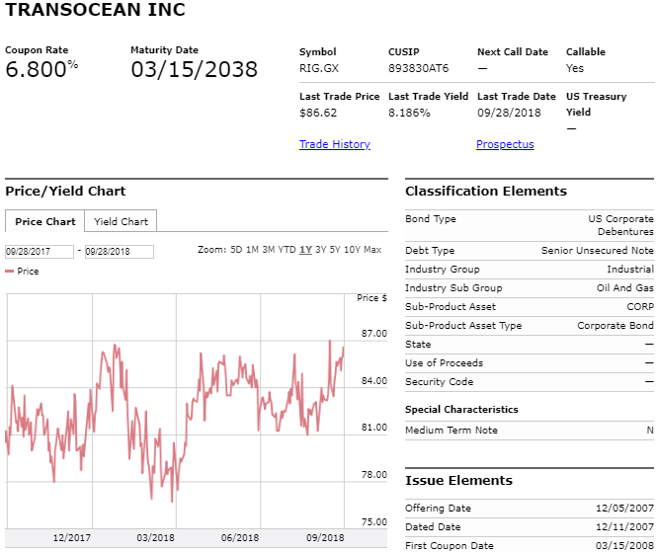Screen dimensions: 658x552
Task: Click the Bond Type row label
Action: (x=431, y=219)
